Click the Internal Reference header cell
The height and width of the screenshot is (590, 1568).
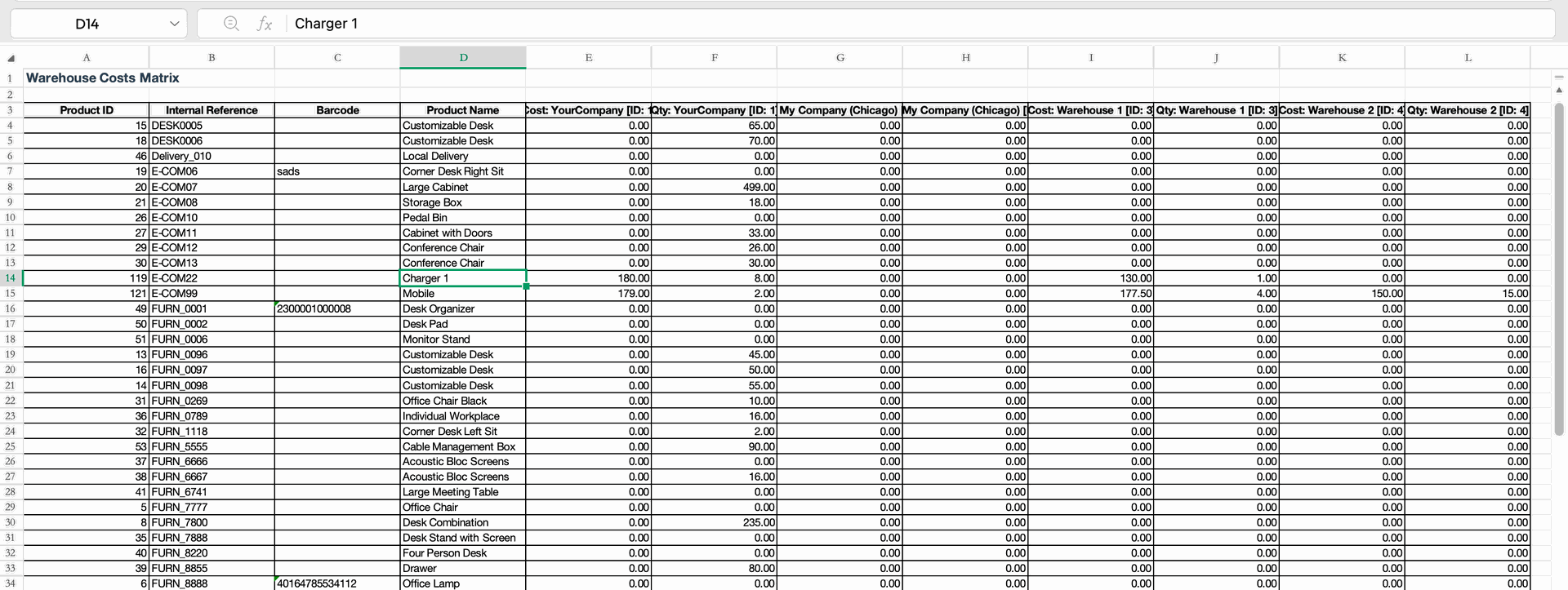(212, 110)
